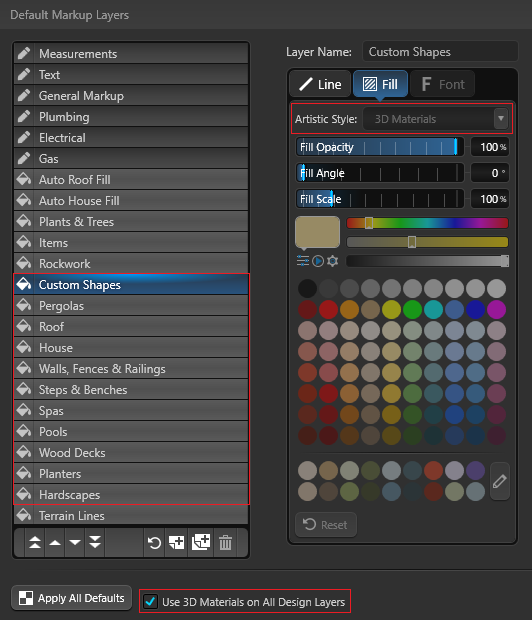532x620 pixels.
Task: Click Apply All Defaults button
Action: click(x=72, y=598)
